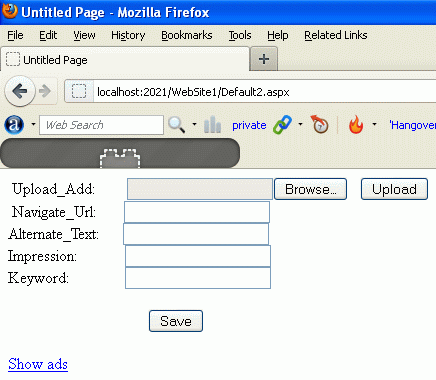This screenshot has width=436, height=380.
Task: Click the 'Hangover link in toolbar
Action: (x=412, y=125)
